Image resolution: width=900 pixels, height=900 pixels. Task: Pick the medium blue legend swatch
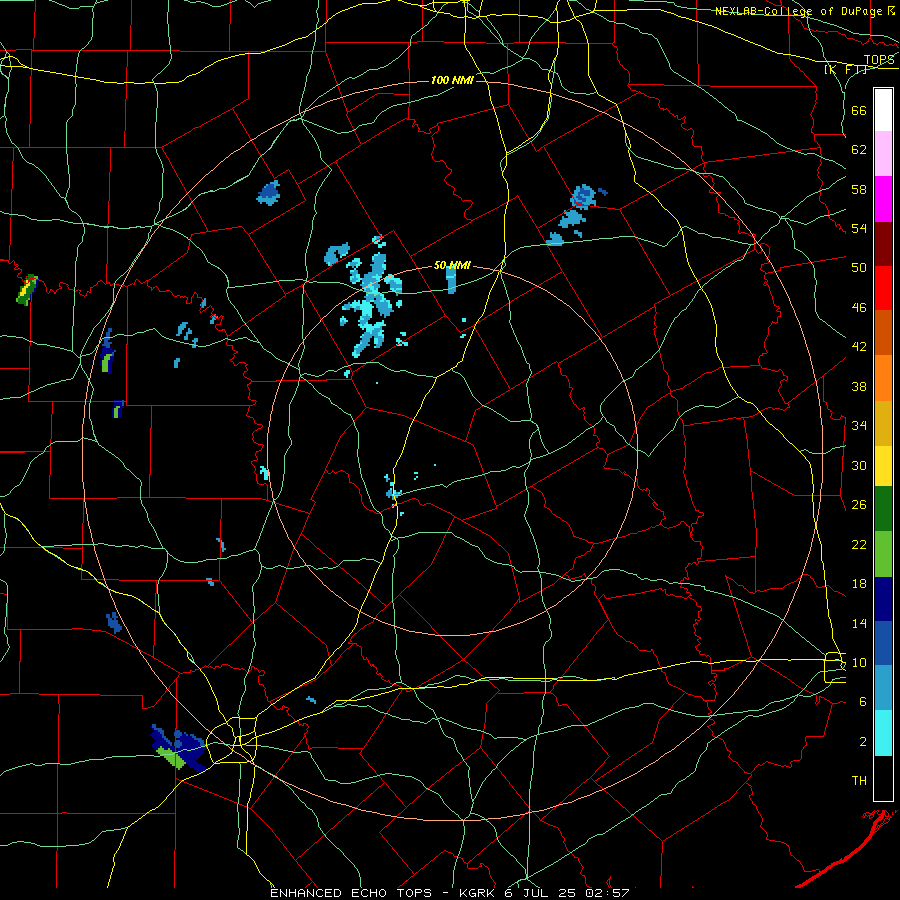pyautogui.click(x=883, y=643)
